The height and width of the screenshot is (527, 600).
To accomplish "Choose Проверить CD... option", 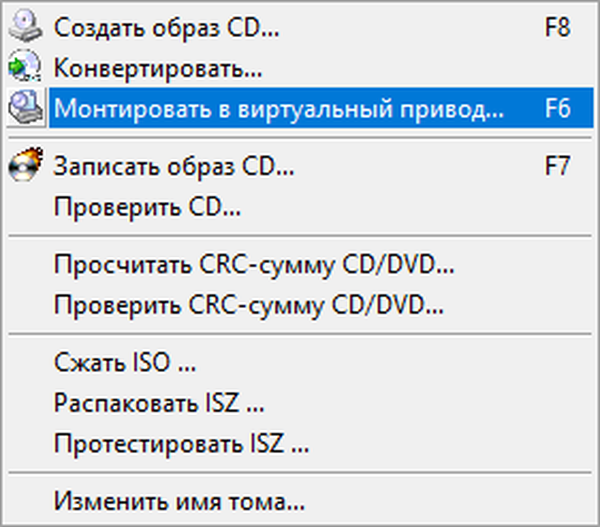I will 300,207.
